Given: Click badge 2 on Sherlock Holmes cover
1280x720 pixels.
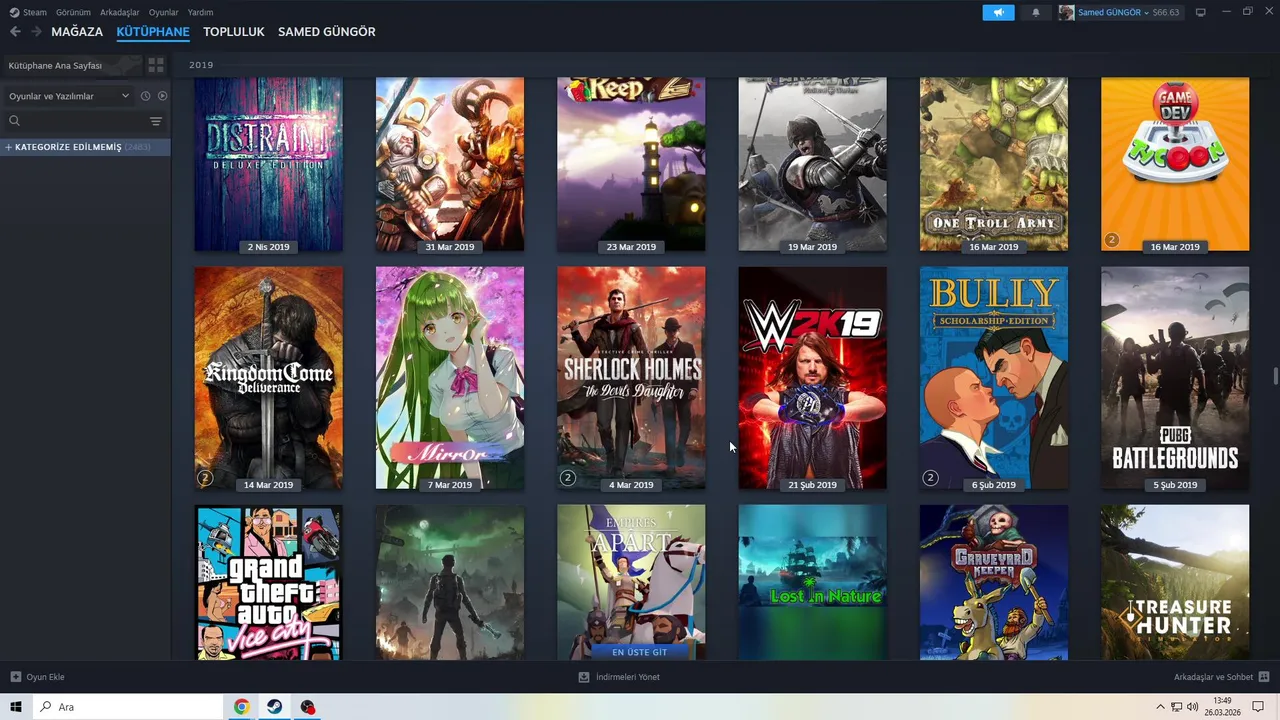Looking at the screenshot, I should 568,478.
